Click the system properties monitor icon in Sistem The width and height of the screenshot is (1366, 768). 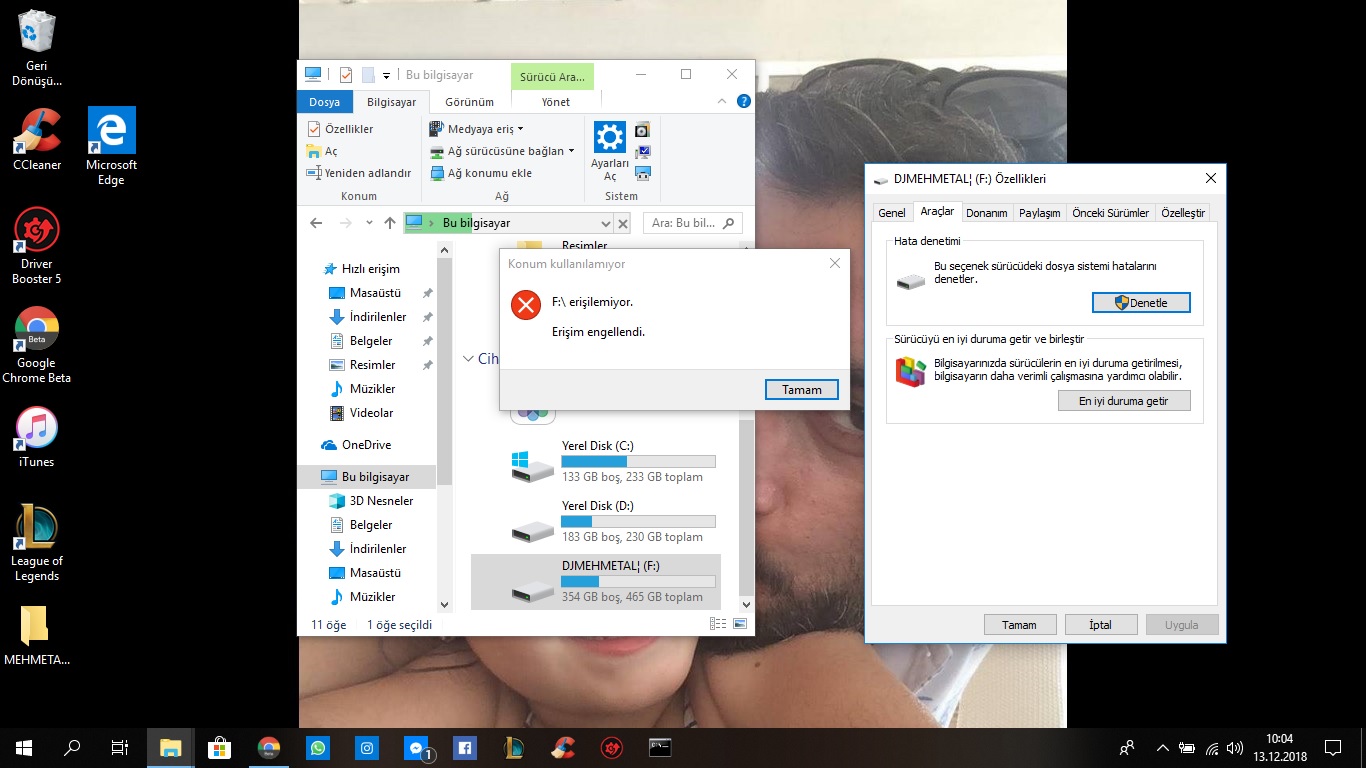(642, 151)
